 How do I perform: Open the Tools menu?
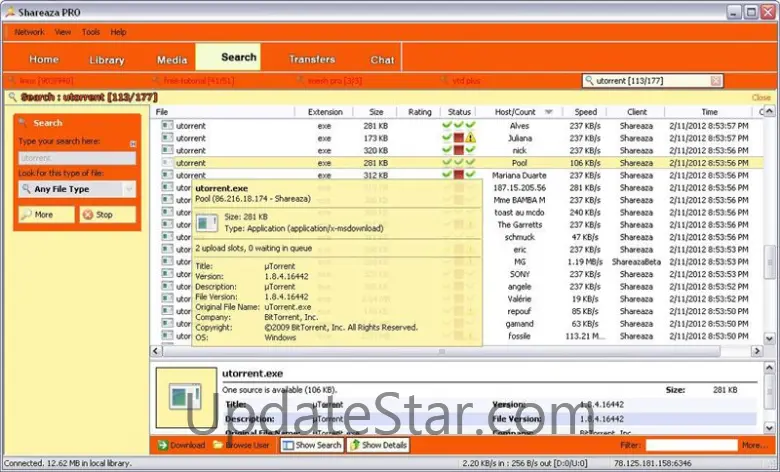coord(91,32)
